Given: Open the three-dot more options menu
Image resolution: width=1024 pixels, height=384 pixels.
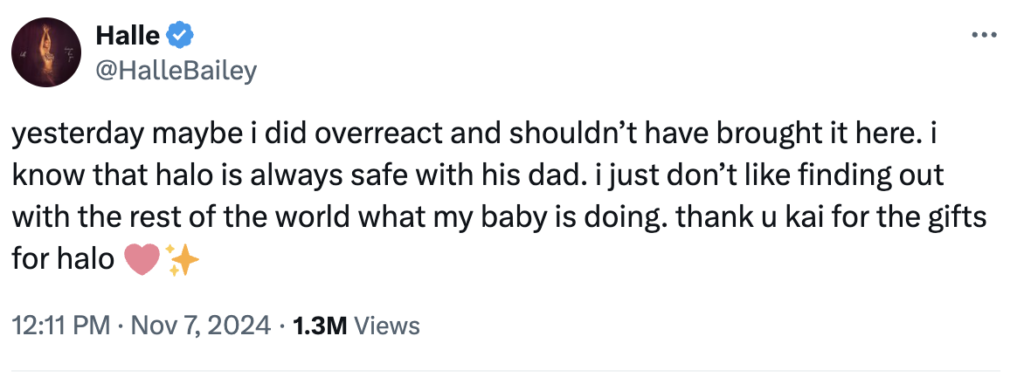Looking at the screenshot, I should (984, 35).
